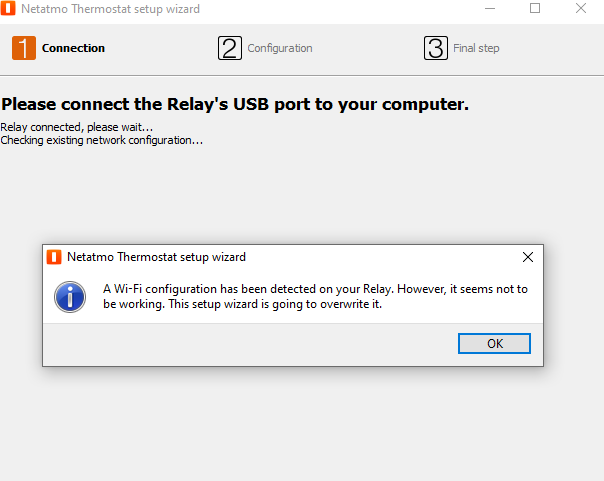This screenshot has height=481, width=604.
Task: Click the OK button in the dialog
Action: click(494, 343)
